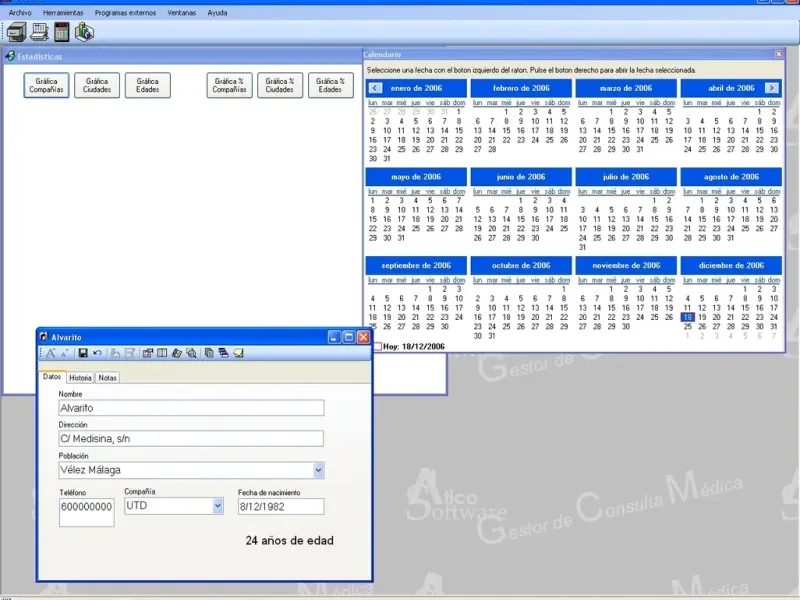Click the Fecha de nacimiento field
The height and width of the screenshot is (600, 800).
281,506
